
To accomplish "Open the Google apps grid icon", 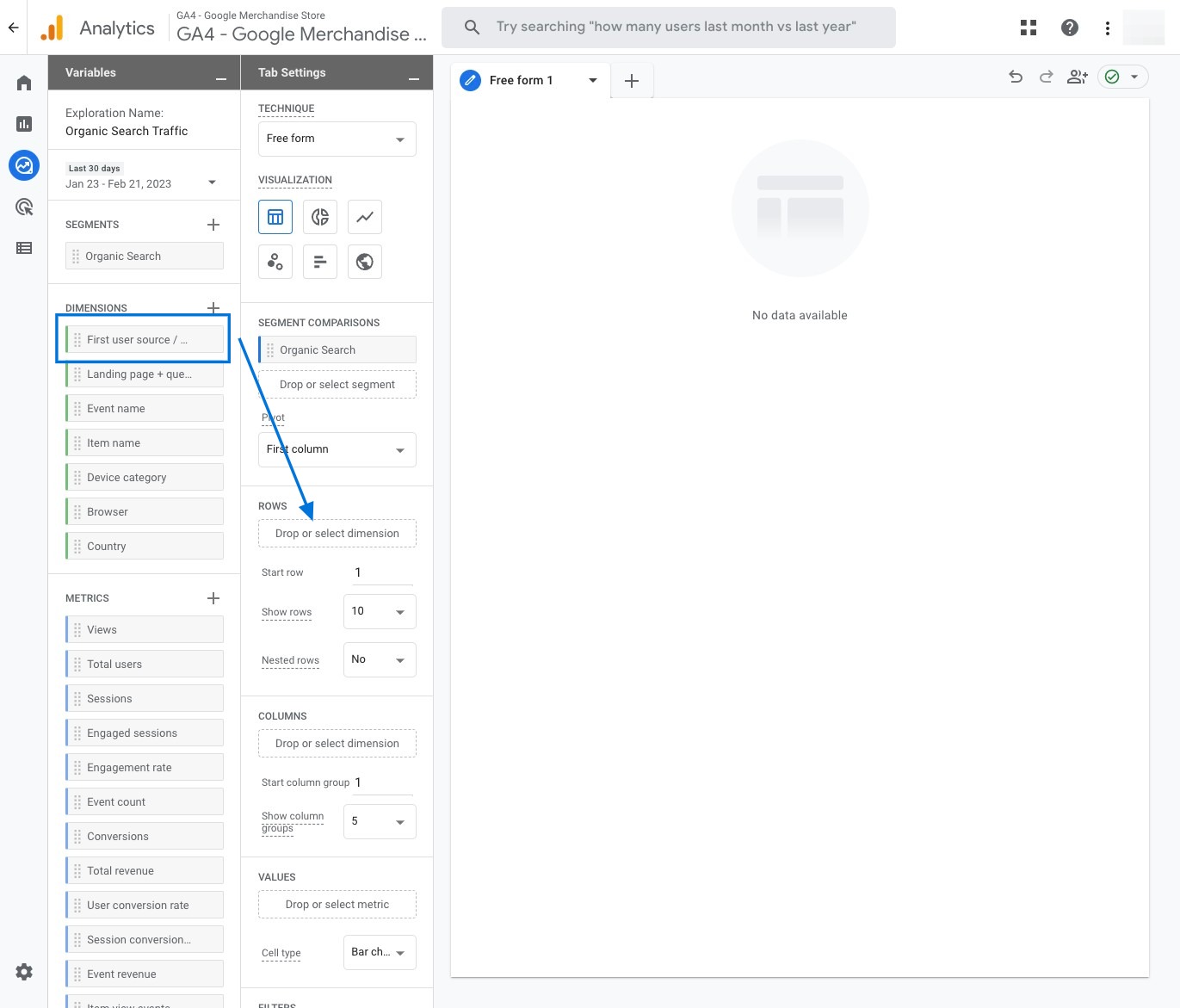I will pos(1029,28).
